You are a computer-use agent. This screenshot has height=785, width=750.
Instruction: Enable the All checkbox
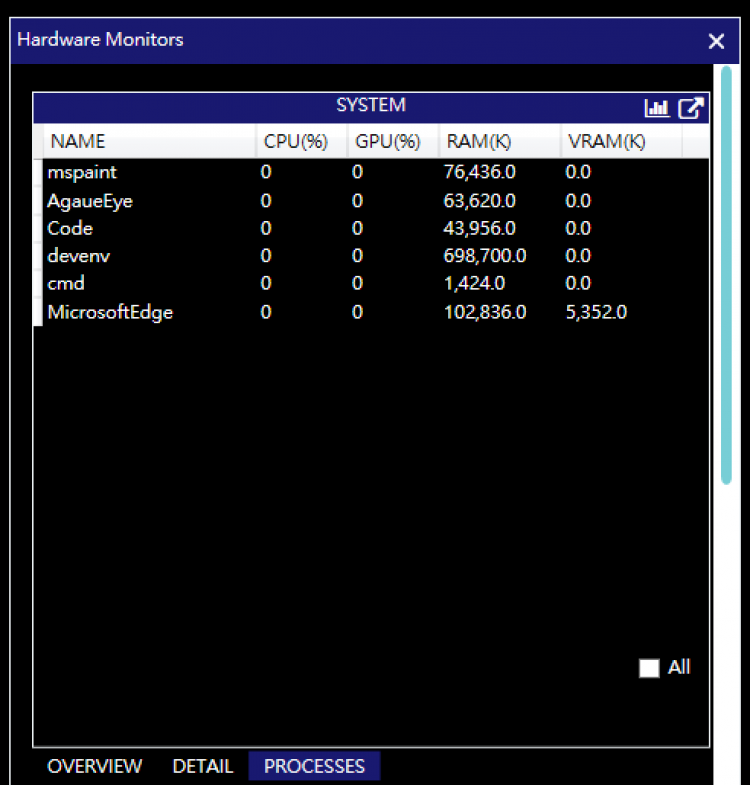click(x=649, y=668)
